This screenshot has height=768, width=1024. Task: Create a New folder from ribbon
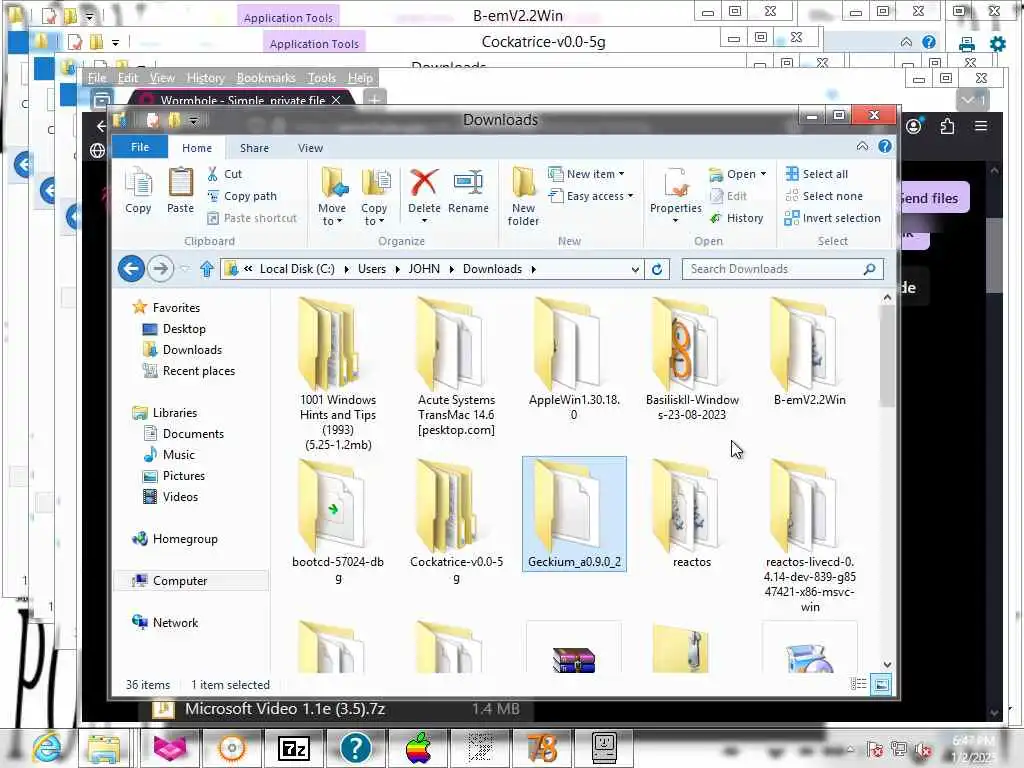[x=524, y=196]
